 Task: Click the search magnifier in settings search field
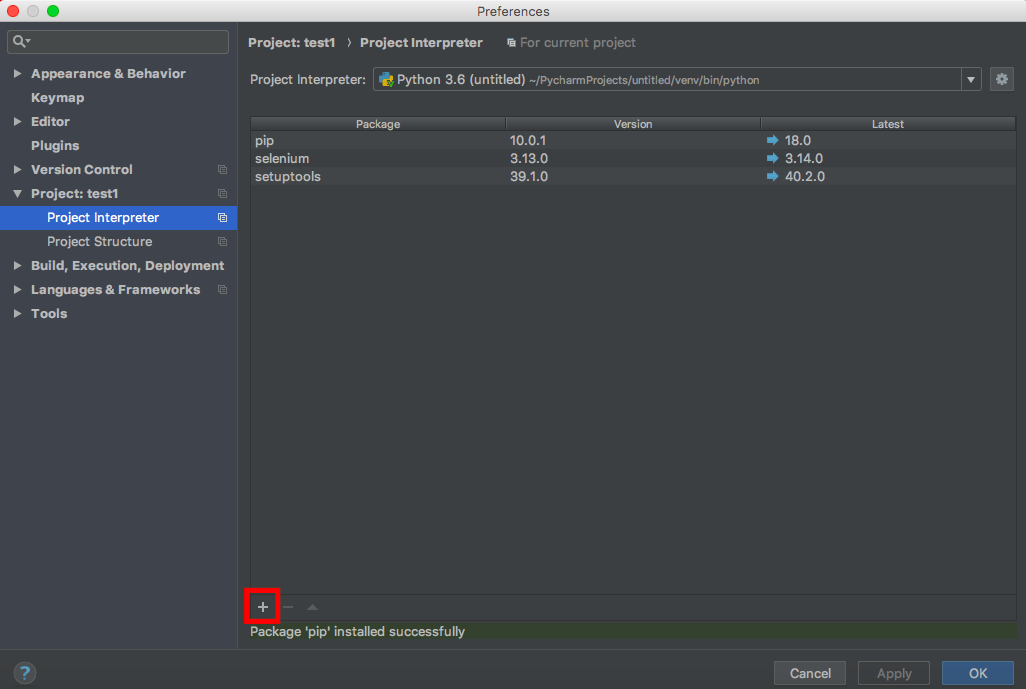19,42
